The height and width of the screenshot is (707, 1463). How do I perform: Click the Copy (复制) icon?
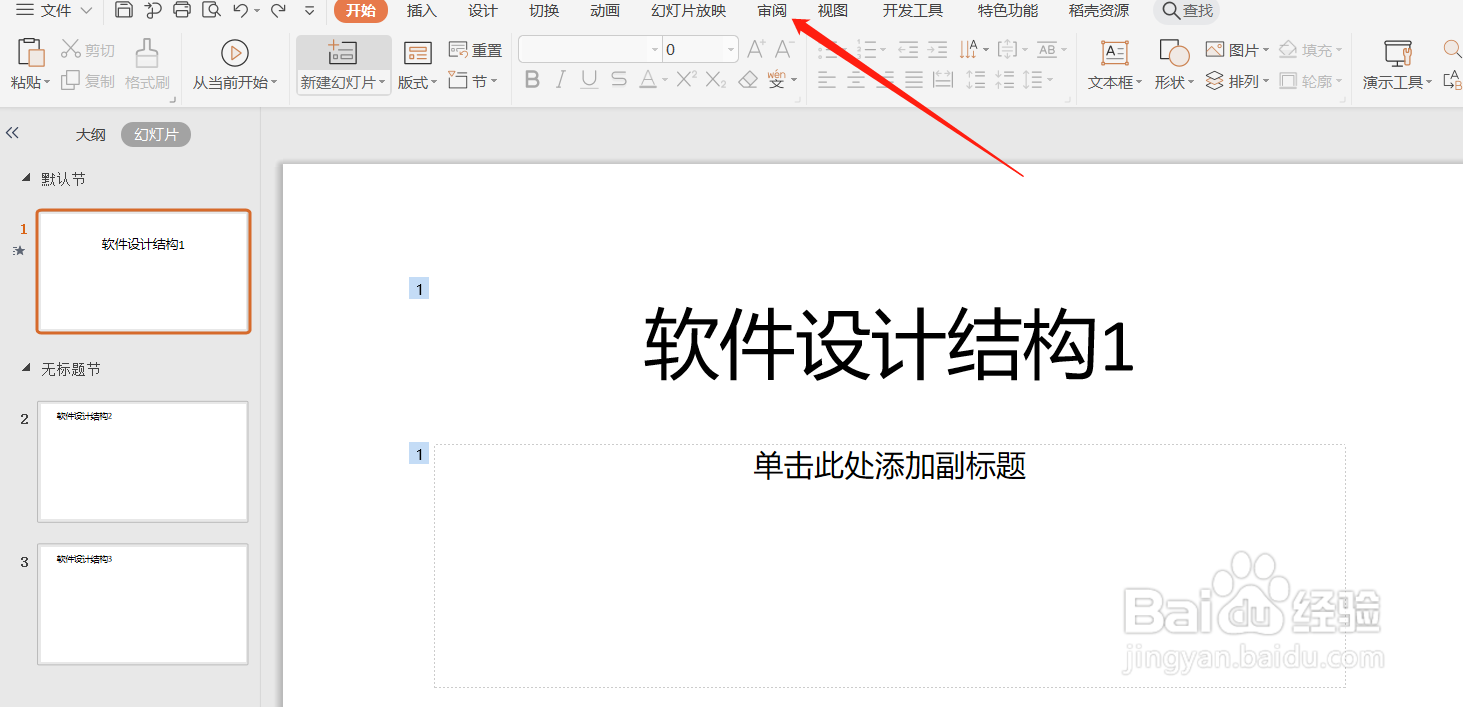71,81
